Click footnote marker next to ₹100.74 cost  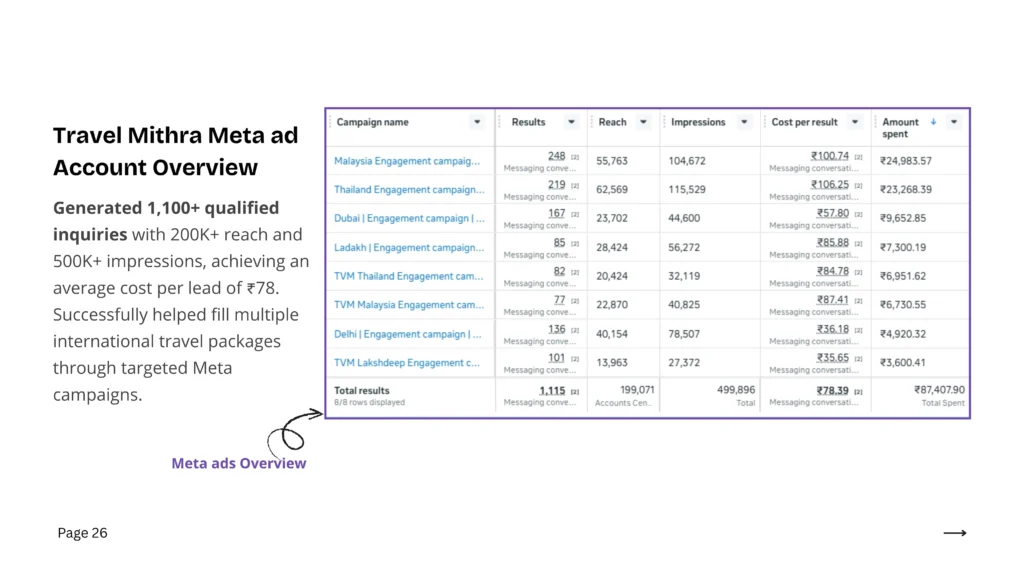click(x=858, y=157)
